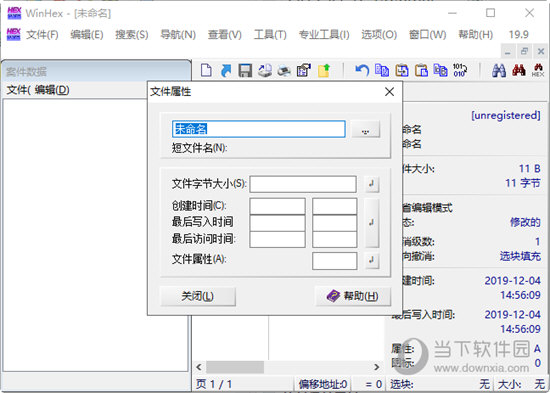Click the Save floppy disk icon
This screenshot has height=393, width=550.
245,70
